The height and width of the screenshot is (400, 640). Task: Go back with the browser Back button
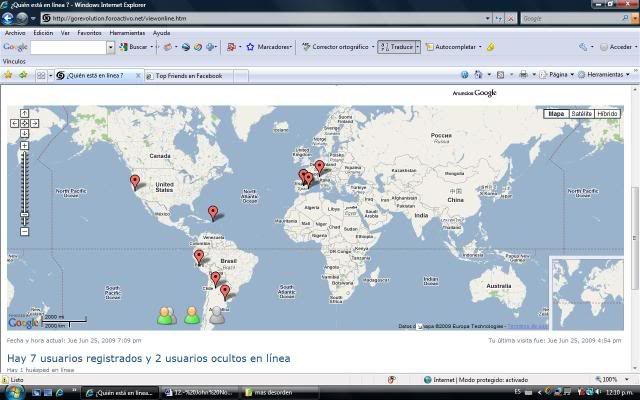(7, 18)
